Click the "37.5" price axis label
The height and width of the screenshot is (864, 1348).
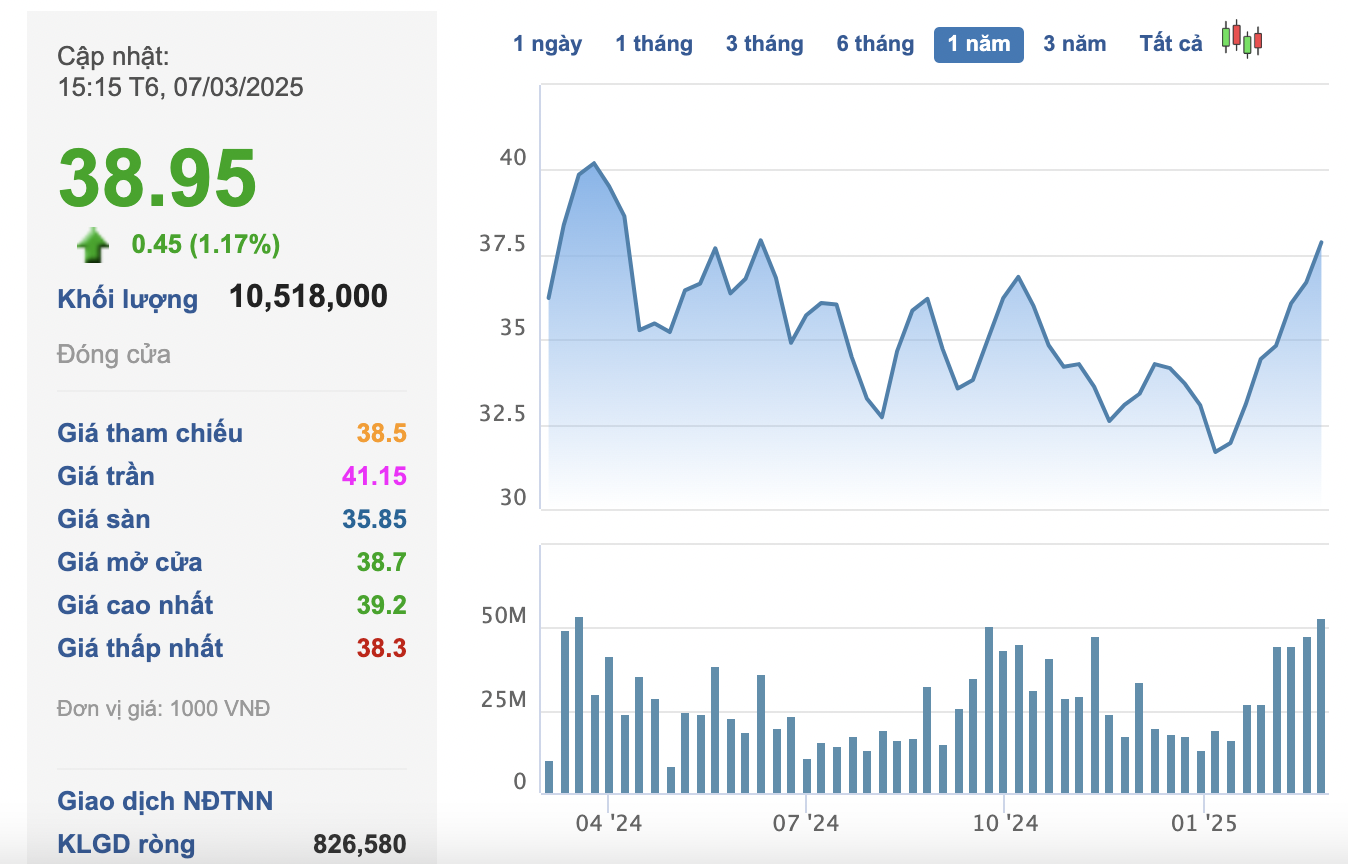(x=502, y=244)
